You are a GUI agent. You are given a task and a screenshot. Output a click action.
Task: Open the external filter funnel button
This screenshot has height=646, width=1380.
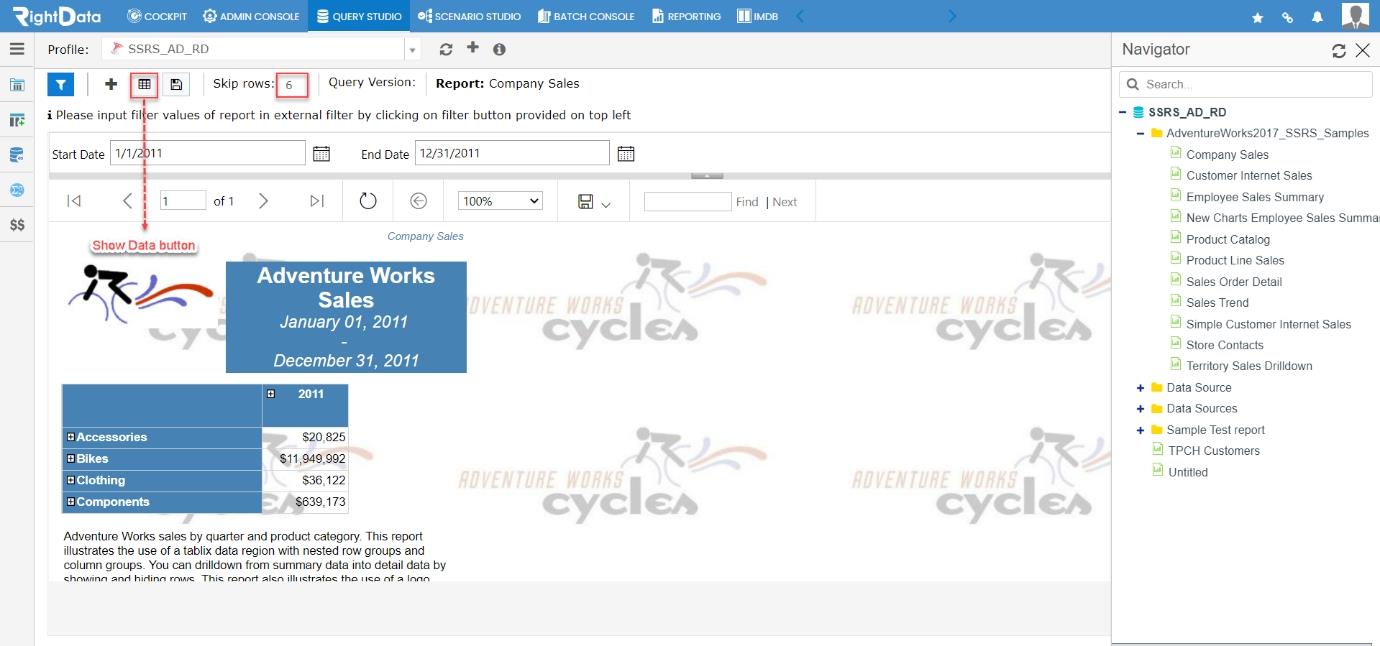(x=60, y=85)
